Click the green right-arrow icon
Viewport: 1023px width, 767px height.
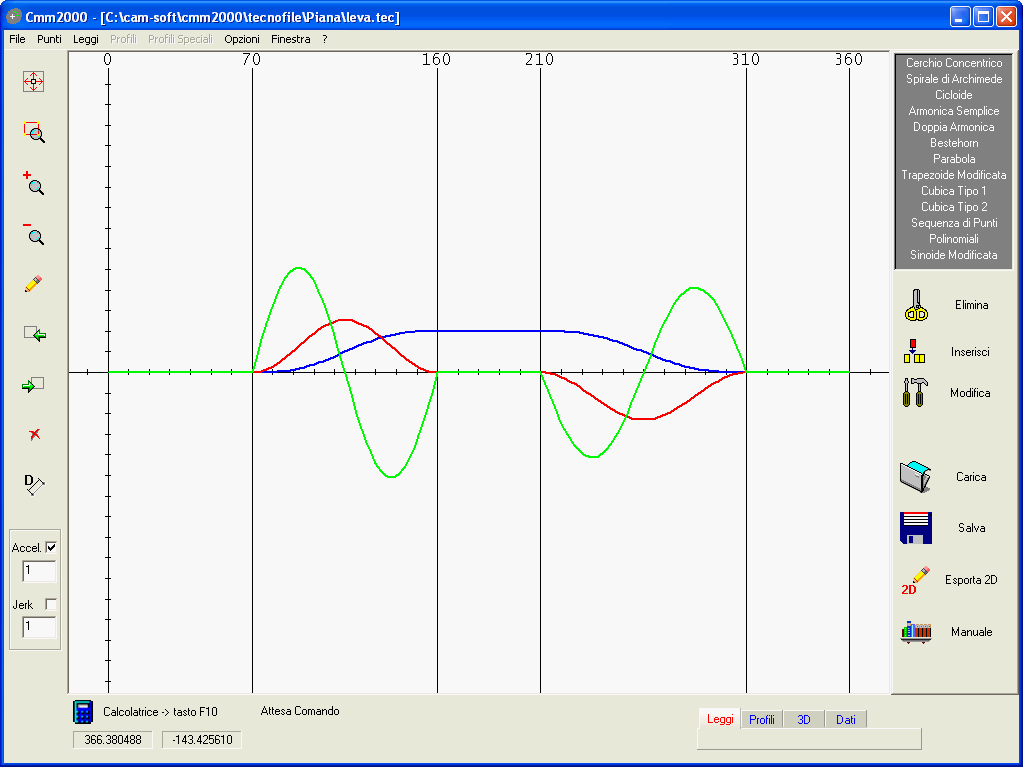(33, 385)
